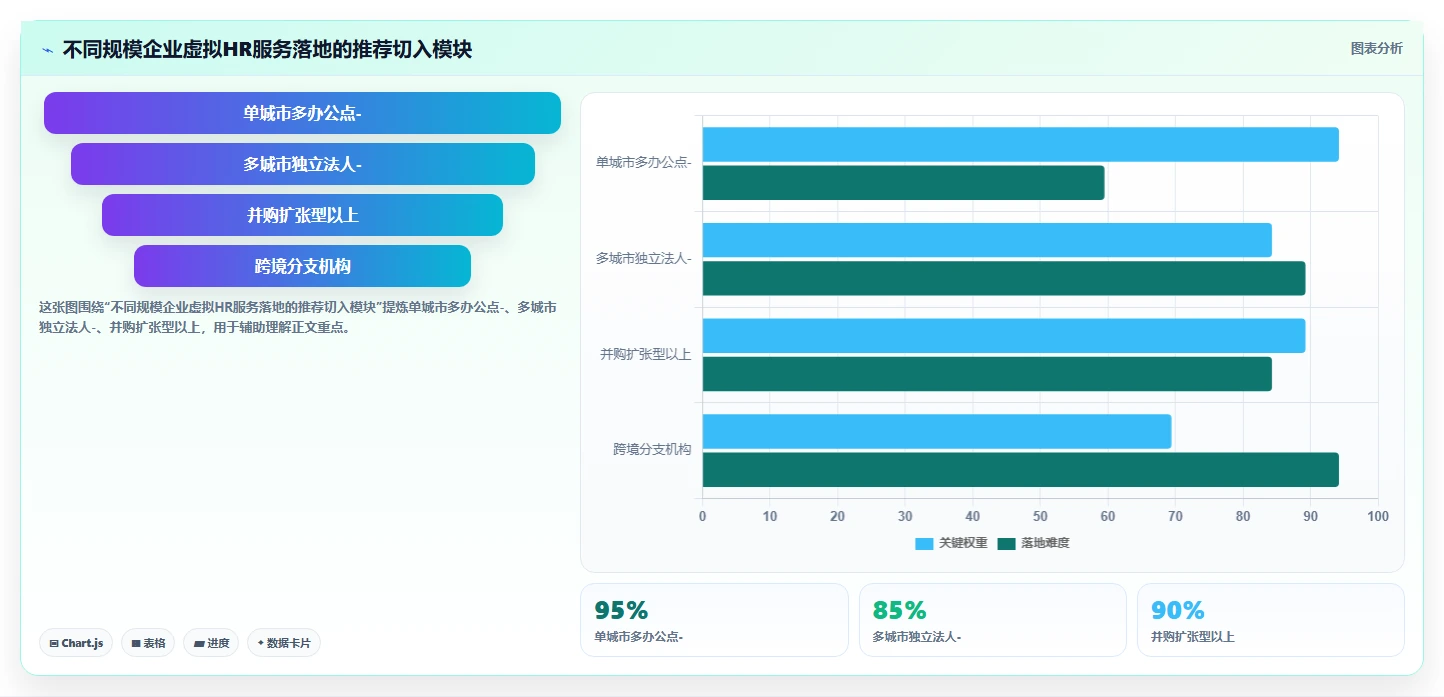
Task: Click the 关键权重 bar for 单城市多办公点-
Action: point(1020,145)
